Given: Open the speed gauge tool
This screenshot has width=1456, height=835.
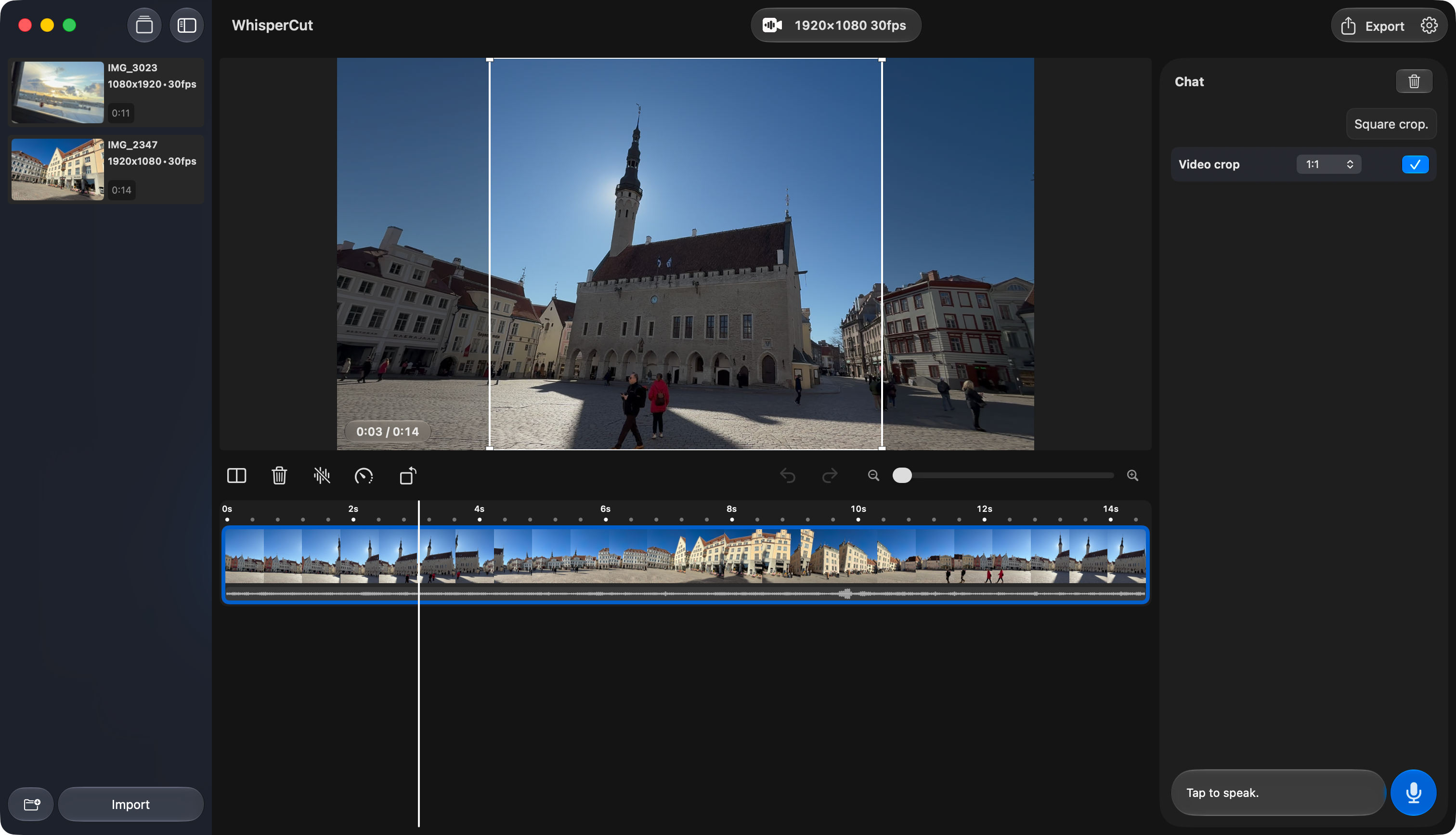Looking at the screenshot, I should [364, 475].
